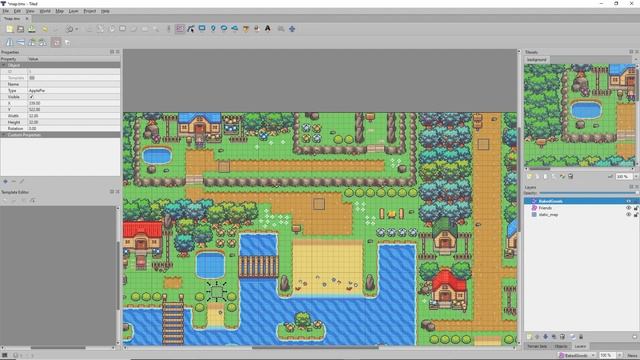
Task: Select the static_map layer
Action: coord(582,214)
